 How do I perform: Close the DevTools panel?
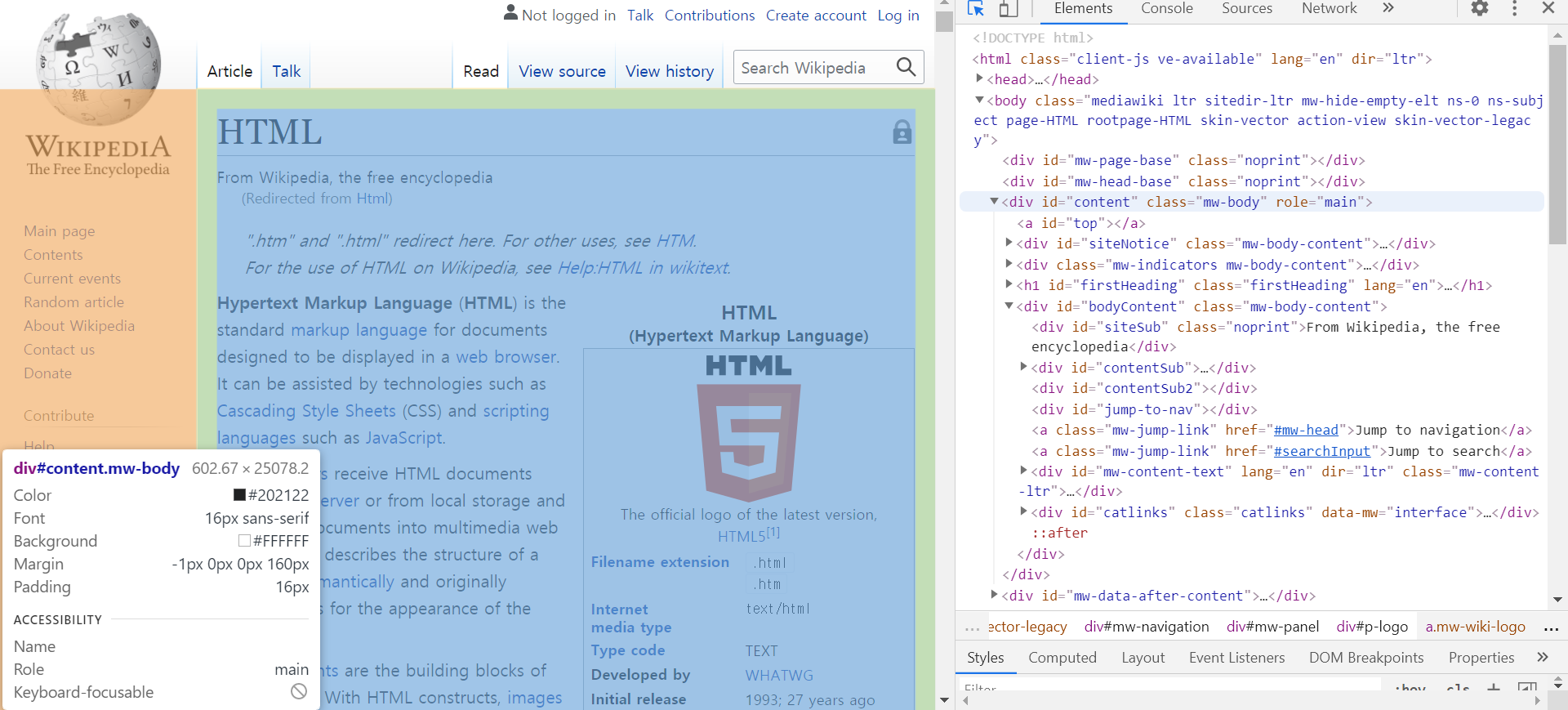click(x=1548, y=8)
